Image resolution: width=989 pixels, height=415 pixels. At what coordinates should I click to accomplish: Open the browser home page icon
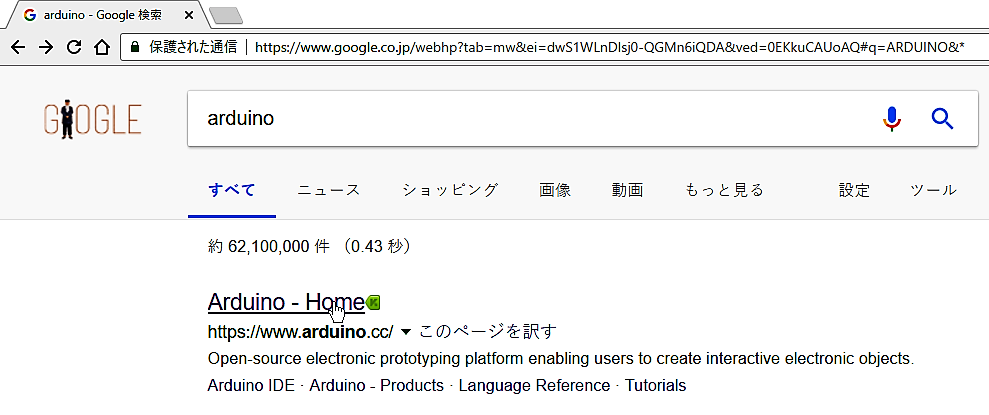pos(102,47)
